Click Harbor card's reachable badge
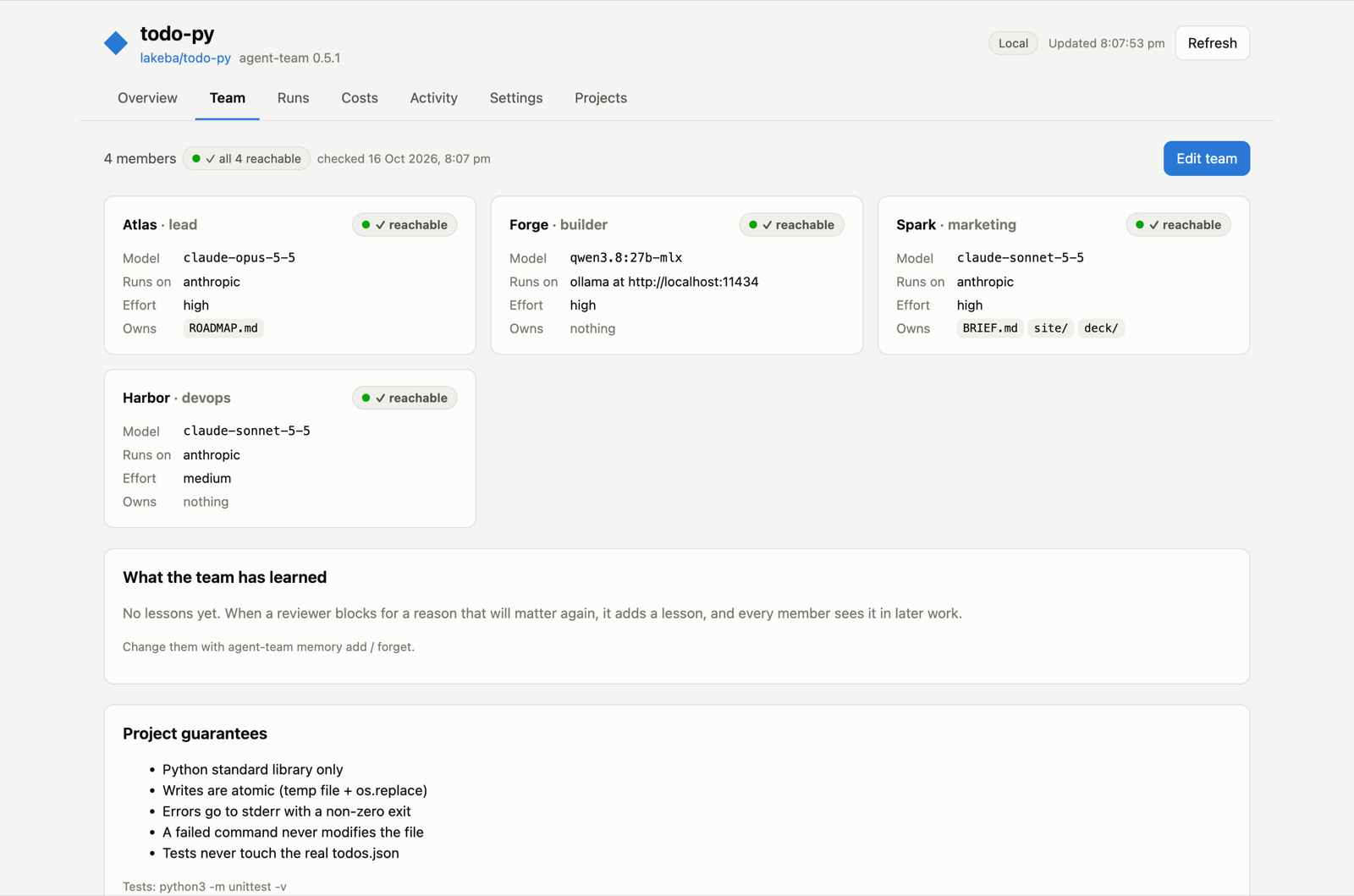The height and width of the screenshot is (896, 1354). 405,399
